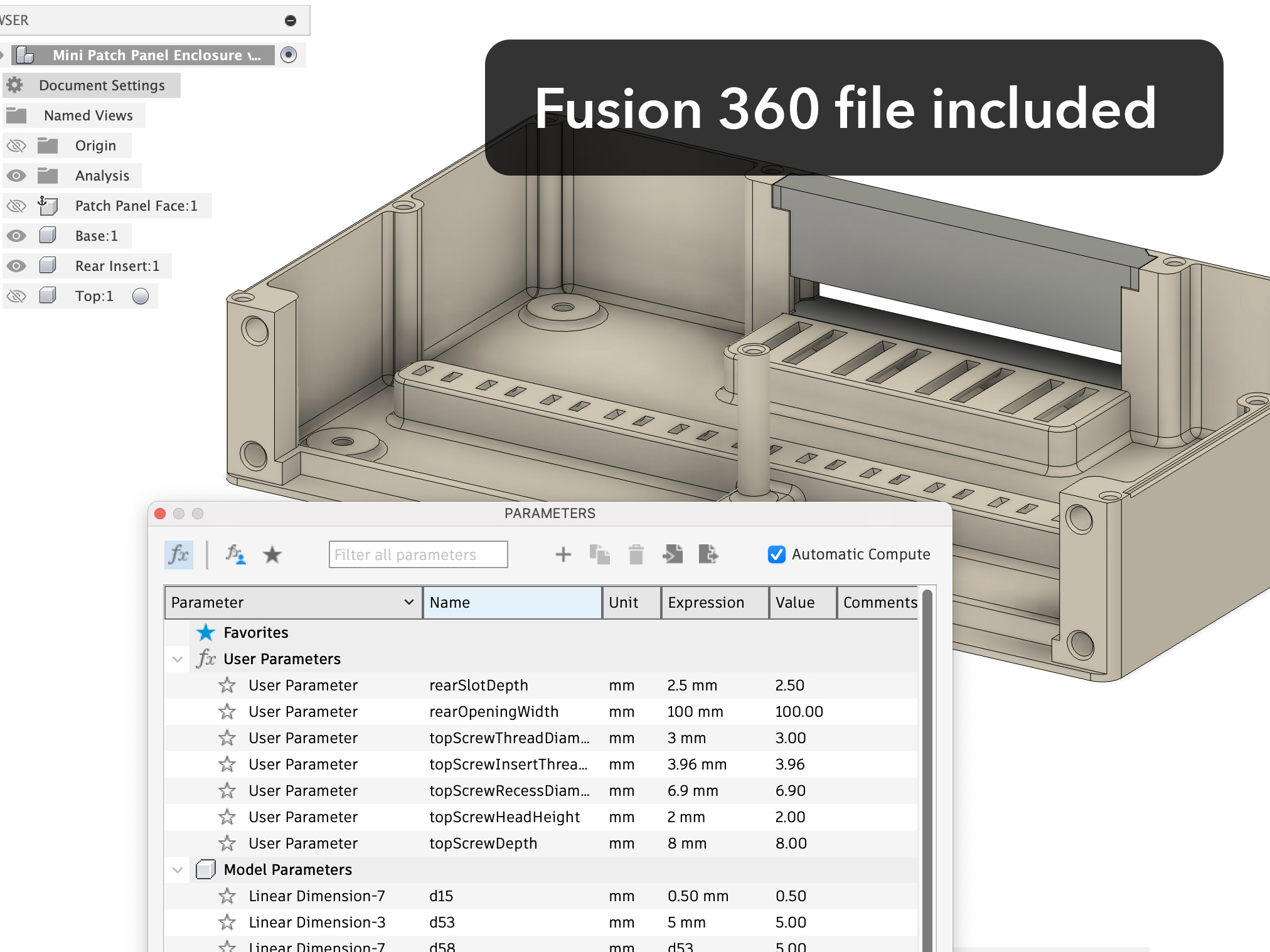Collapse the User Parameters group
Image resolution: width=1270 pixels, height=952 pixels.
(x=178, y=659)
